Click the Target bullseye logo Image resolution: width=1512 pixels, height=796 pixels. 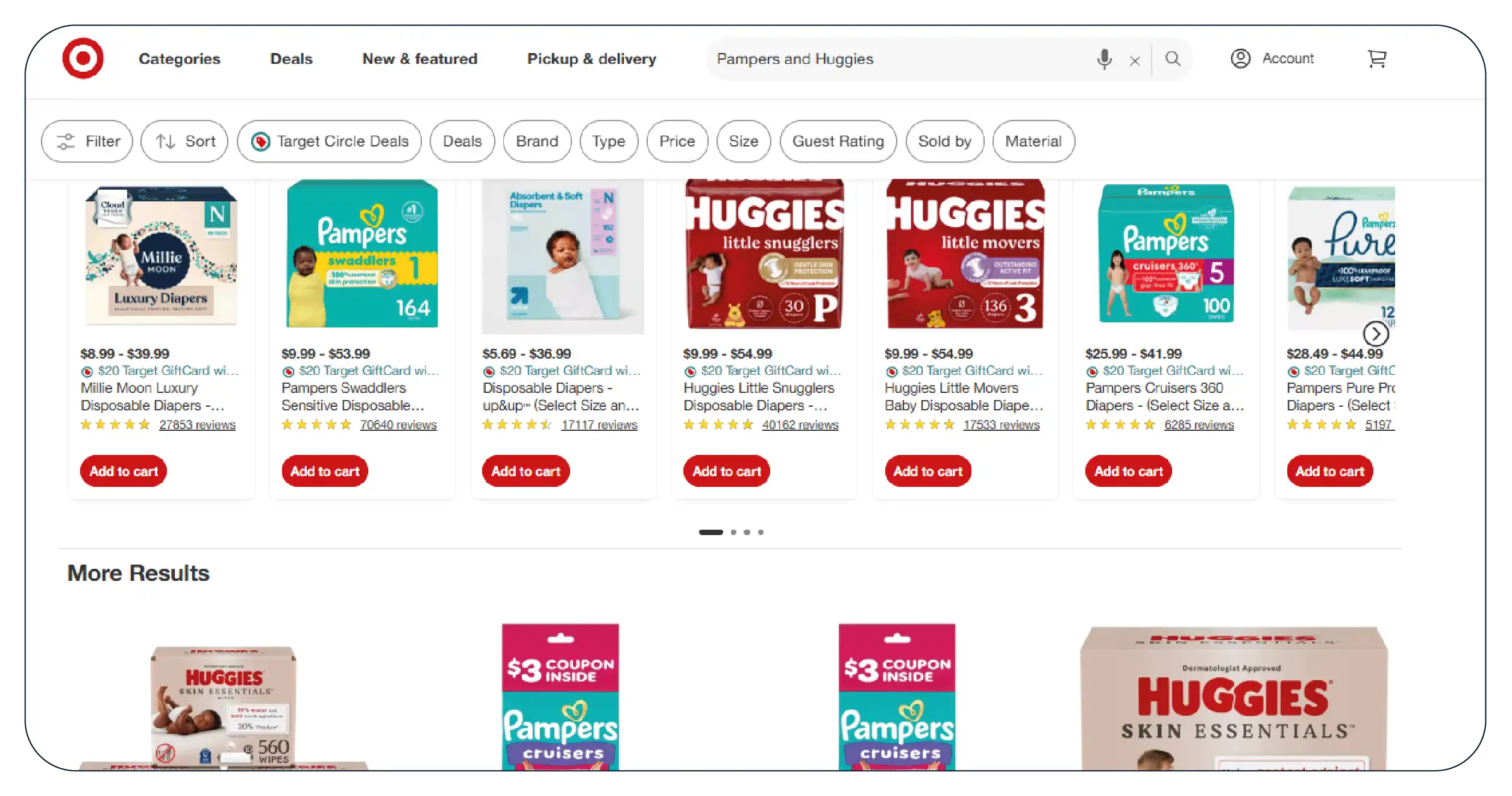point(83,58)
